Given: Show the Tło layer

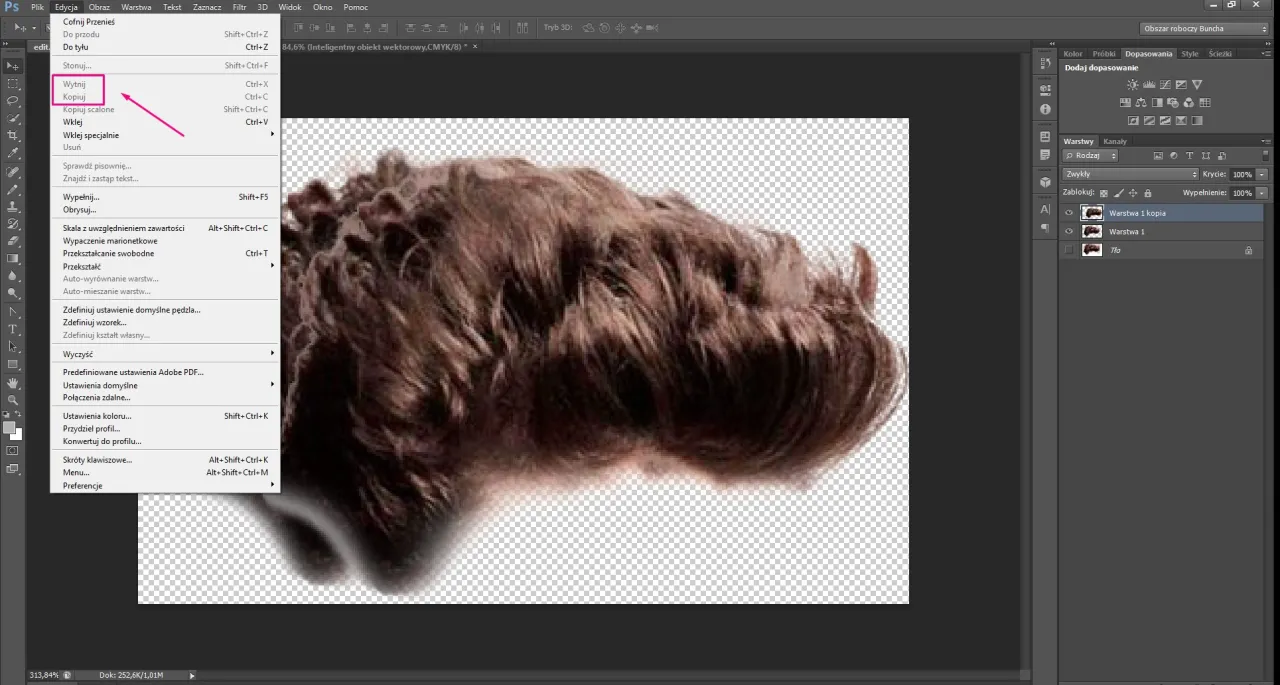Looking at the screenshot, I should point(1069,250).
